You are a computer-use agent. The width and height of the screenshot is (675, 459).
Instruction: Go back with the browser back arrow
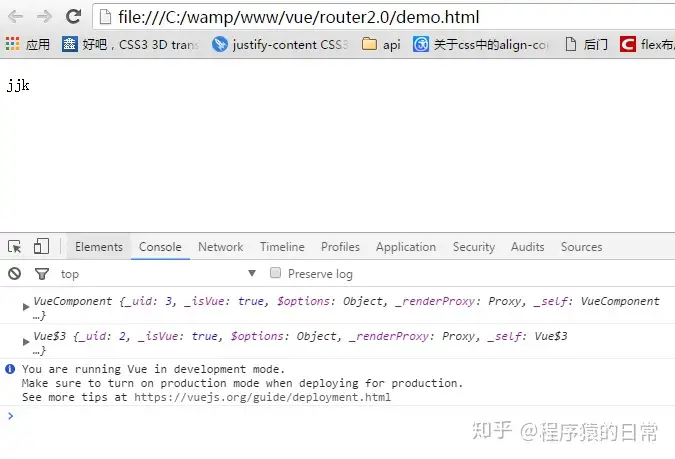(x=15, y=17)
